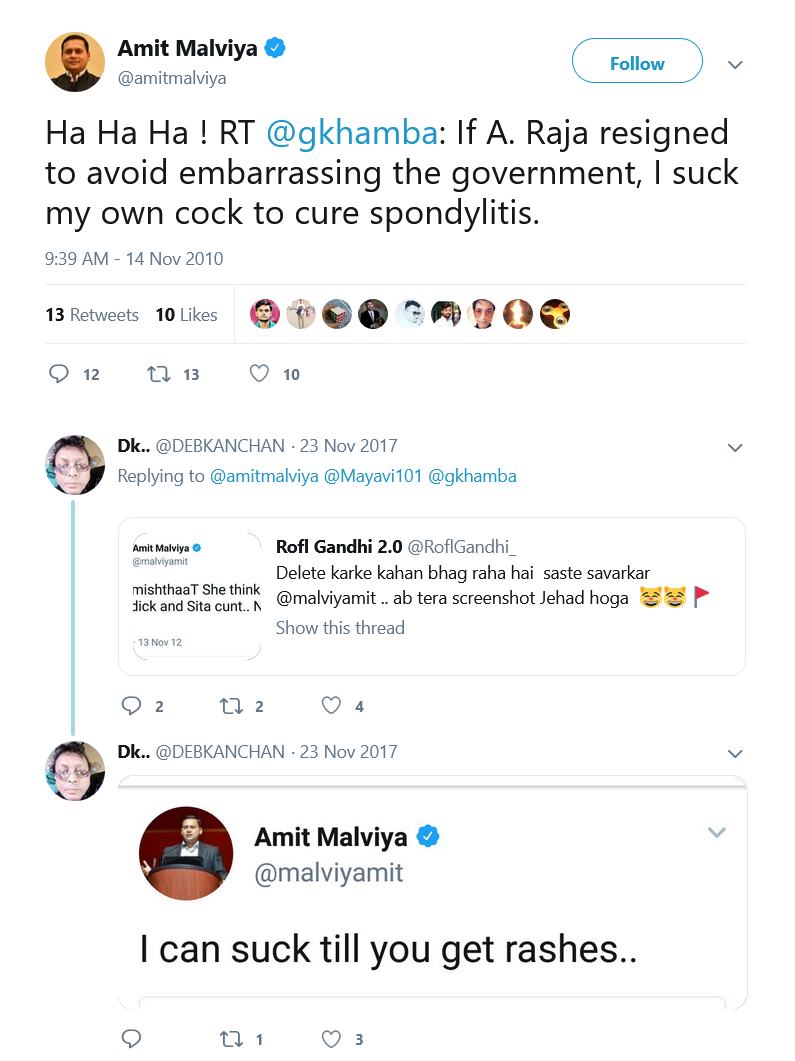Open the chevron menu next to Follow

(x=735, y=65)
